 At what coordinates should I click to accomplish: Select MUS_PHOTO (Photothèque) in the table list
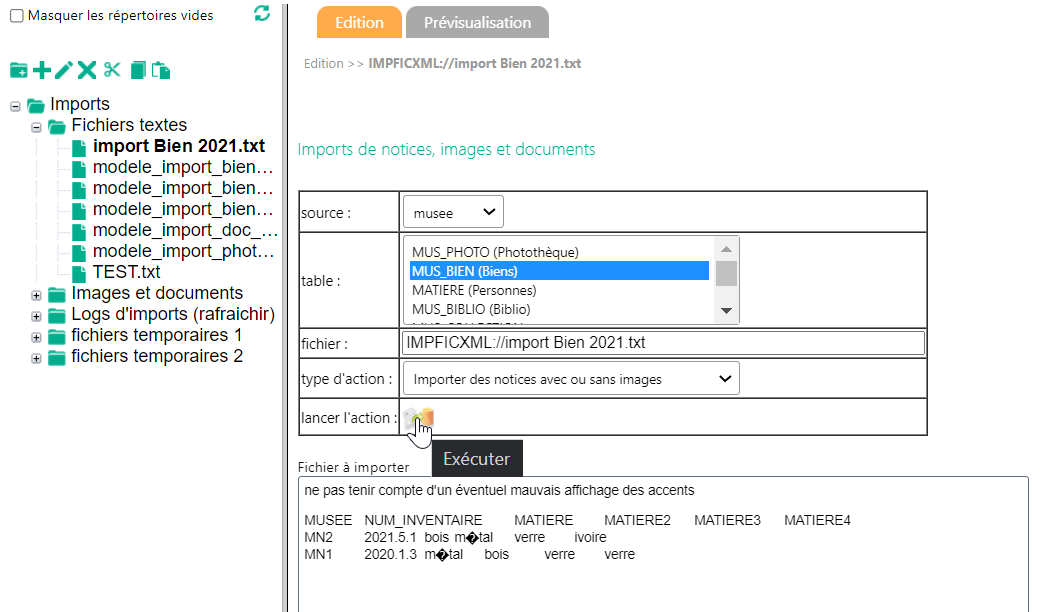pos(559,252)
